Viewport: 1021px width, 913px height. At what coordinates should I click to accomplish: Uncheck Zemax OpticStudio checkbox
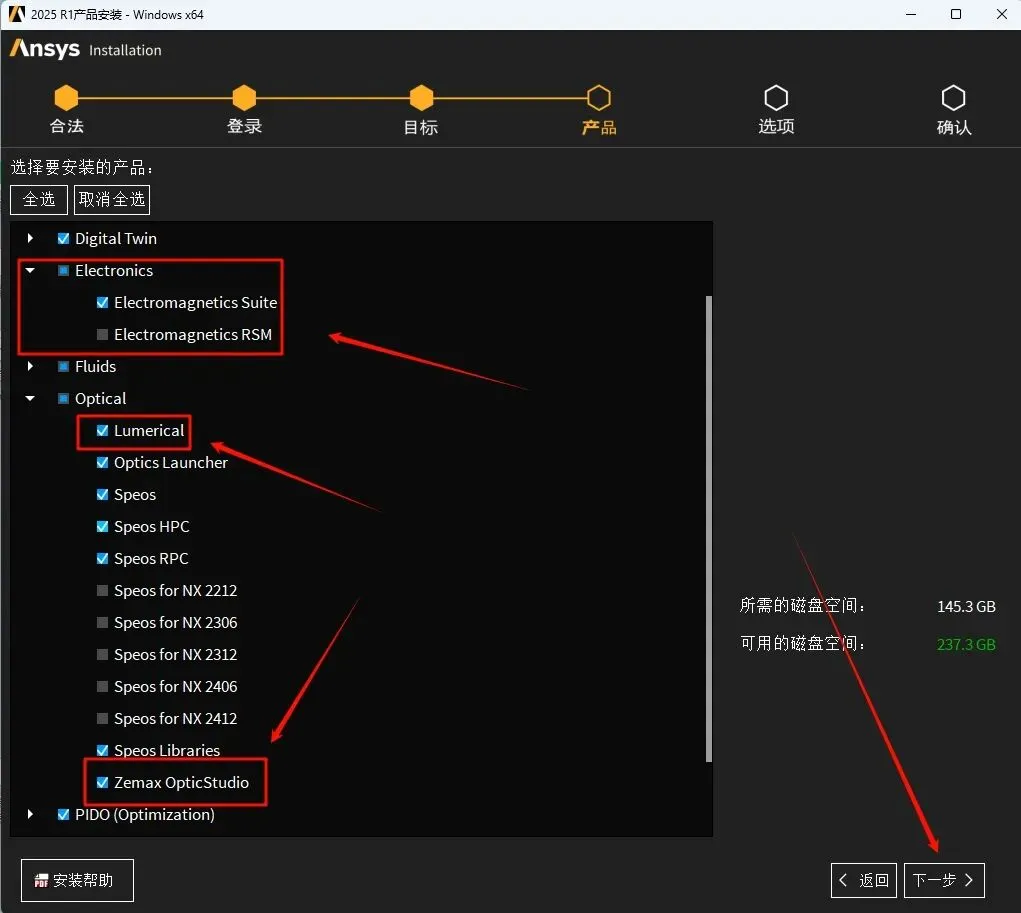point(102,782)
